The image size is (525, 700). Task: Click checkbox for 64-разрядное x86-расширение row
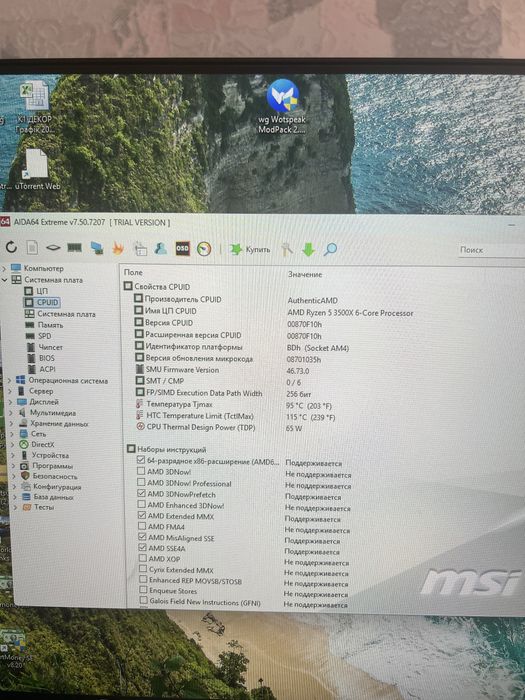141,460
